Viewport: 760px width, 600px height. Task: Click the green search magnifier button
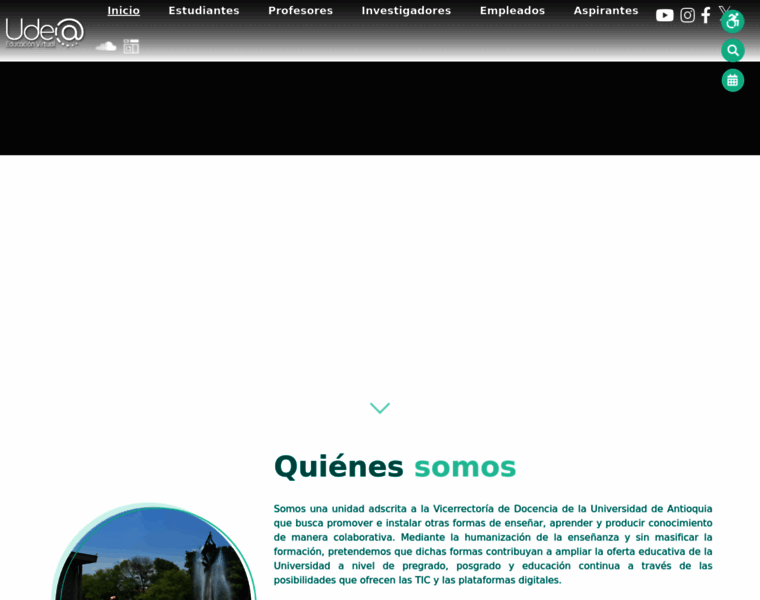pyautogui.click(x=732, y=50)
